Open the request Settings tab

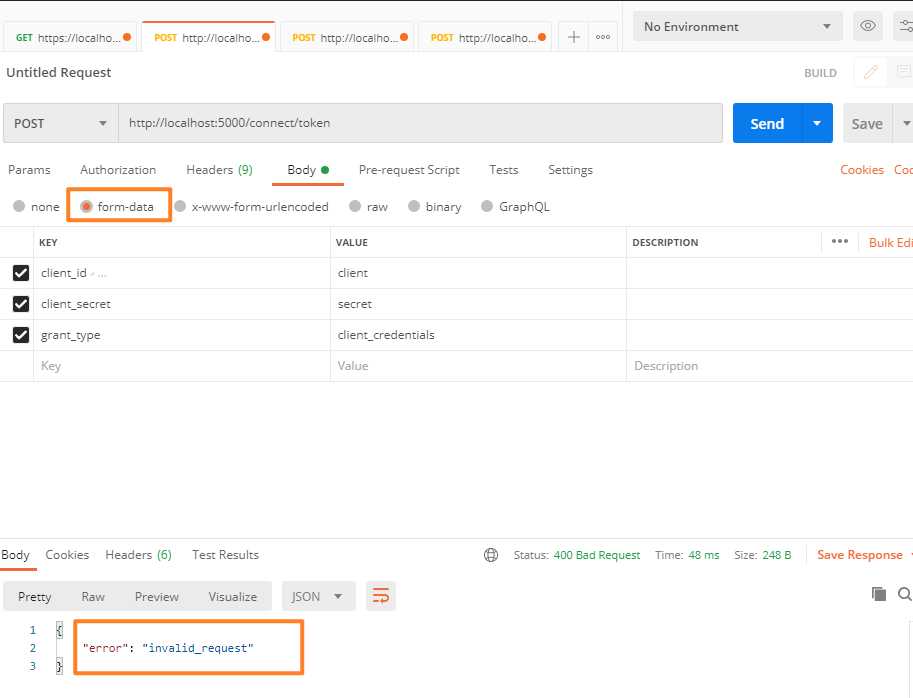571,170
